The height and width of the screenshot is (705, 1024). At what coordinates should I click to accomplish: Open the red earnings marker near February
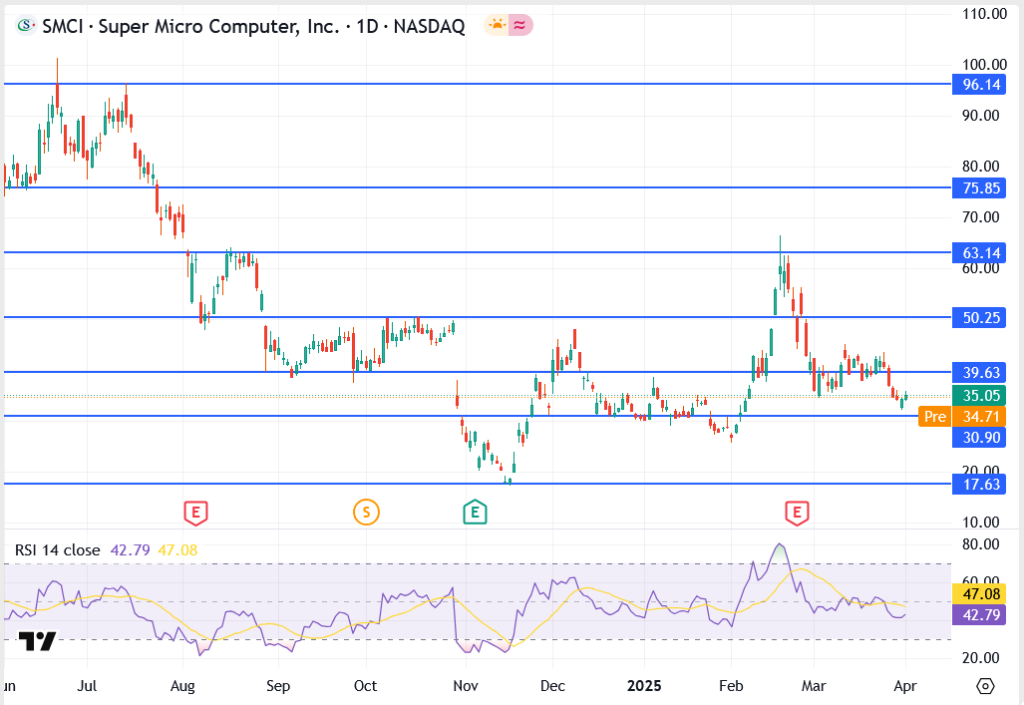click(x=797, y=514)
